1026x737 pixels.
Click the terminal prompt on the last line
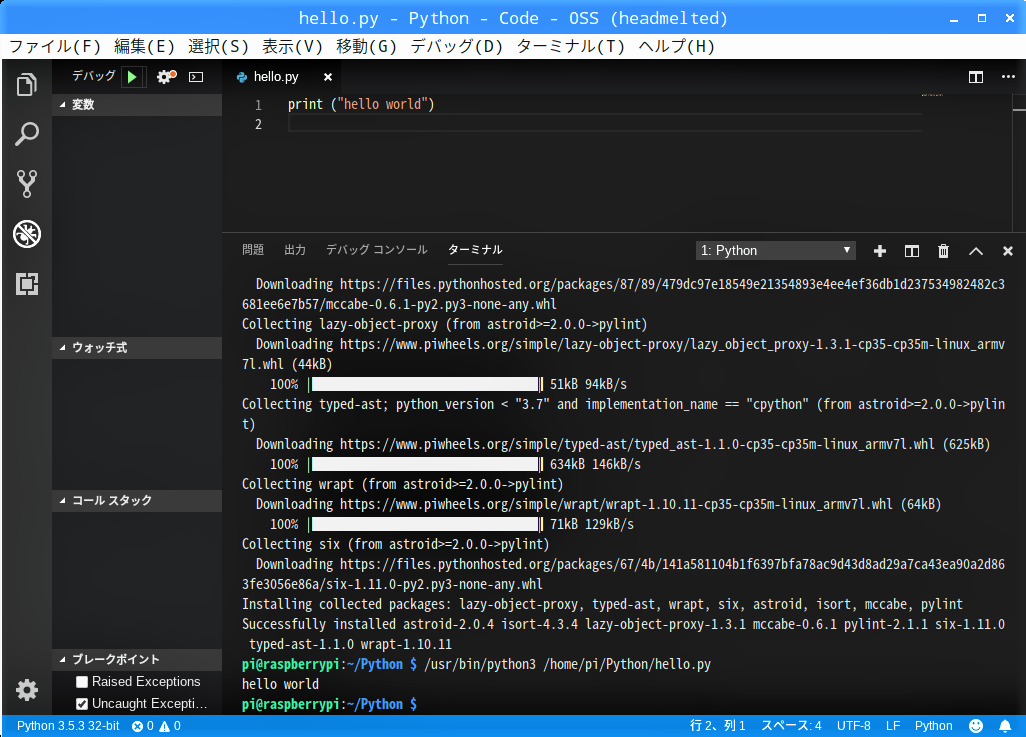[329, 704]
